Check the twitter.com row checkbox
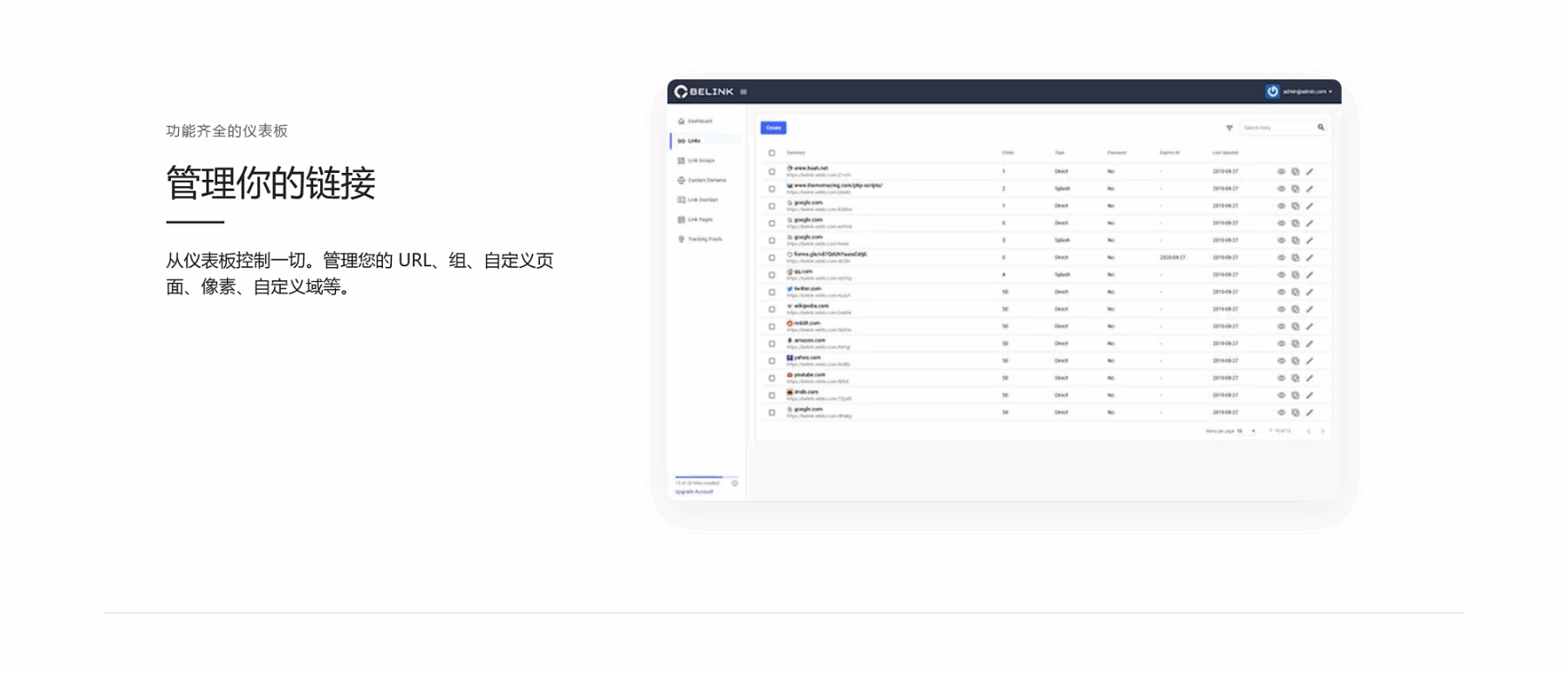1568x673 pixels. coord(771,292)
